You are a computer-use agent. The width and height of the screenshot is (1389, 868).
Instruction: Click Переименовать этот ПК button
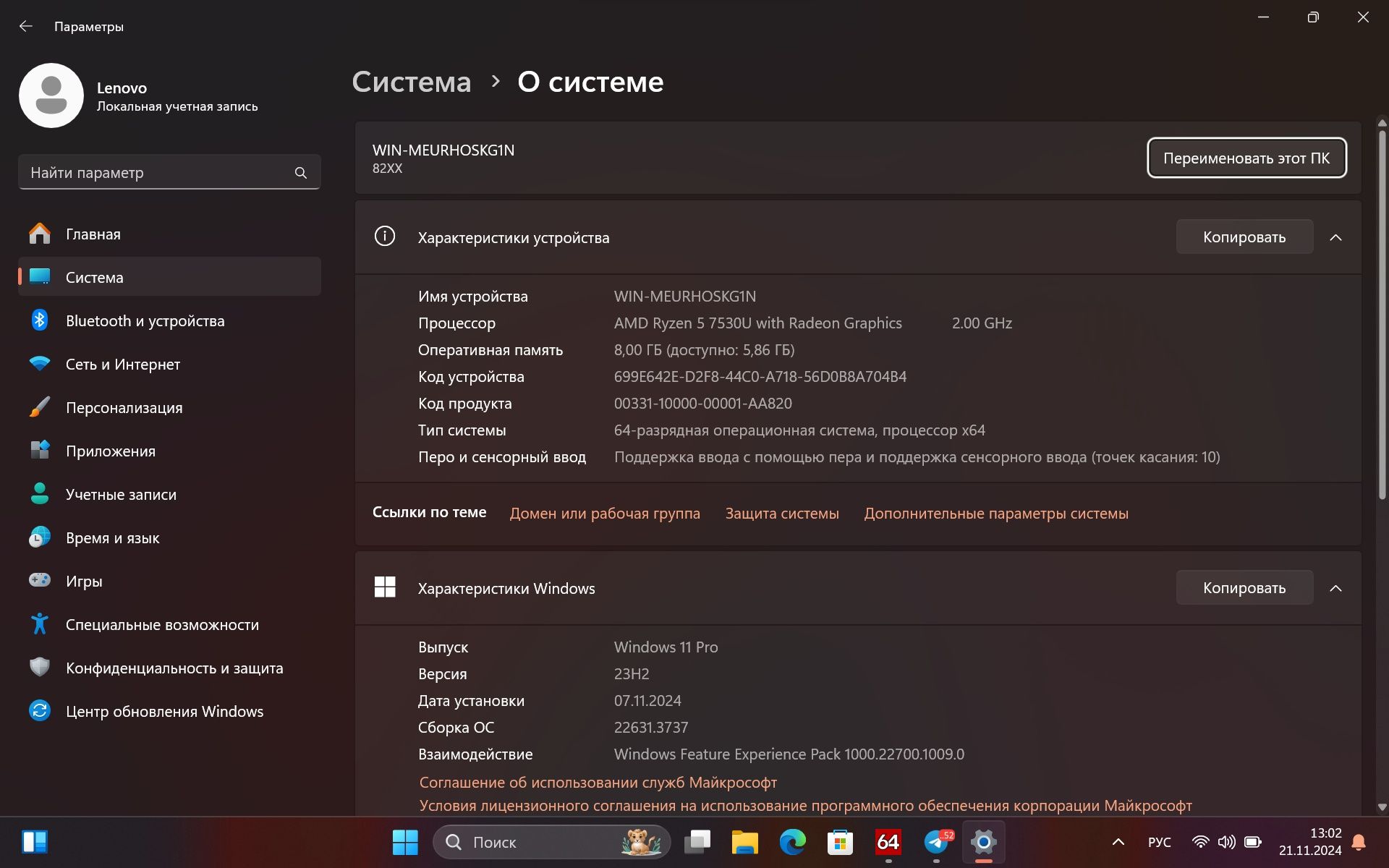[x=1246, y=158]
